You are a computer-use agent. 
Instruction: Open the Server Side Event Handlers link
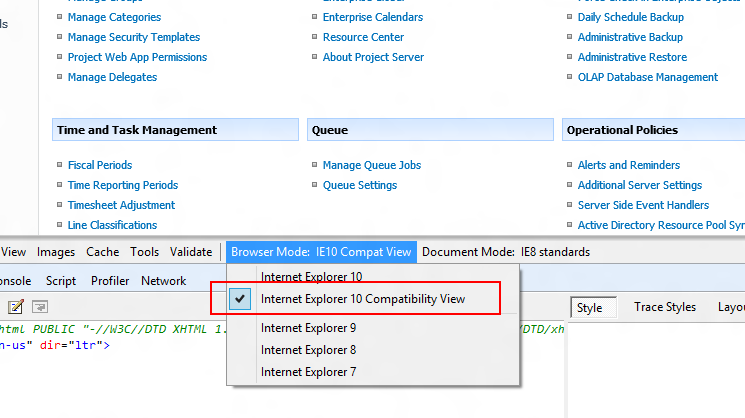tap(643, 205)
